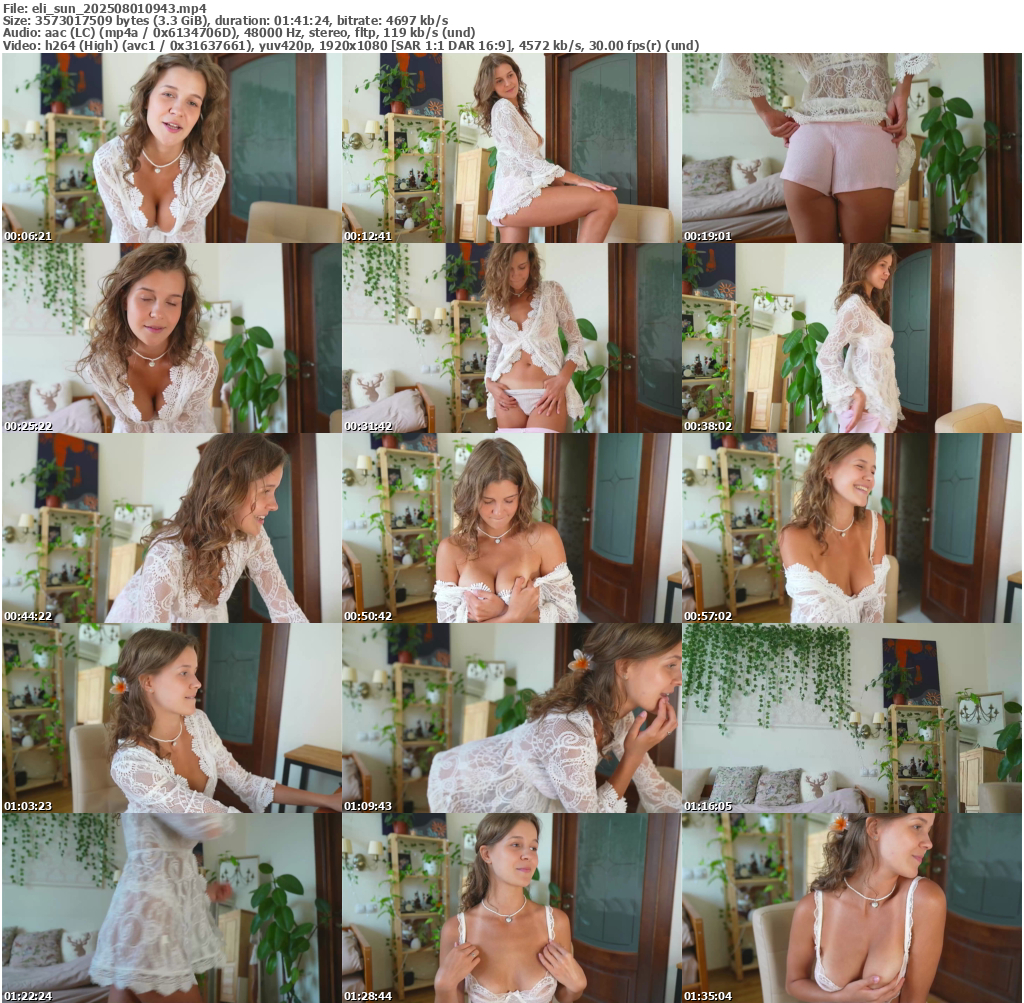Click the frame at 00:38:02
Viewport: 1024px width, 1003px height.
tap(851, 338)
